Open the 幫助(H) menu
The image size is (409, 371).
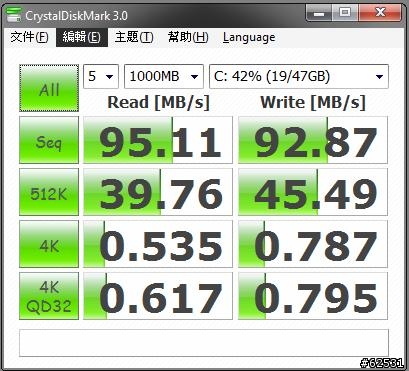188,37
